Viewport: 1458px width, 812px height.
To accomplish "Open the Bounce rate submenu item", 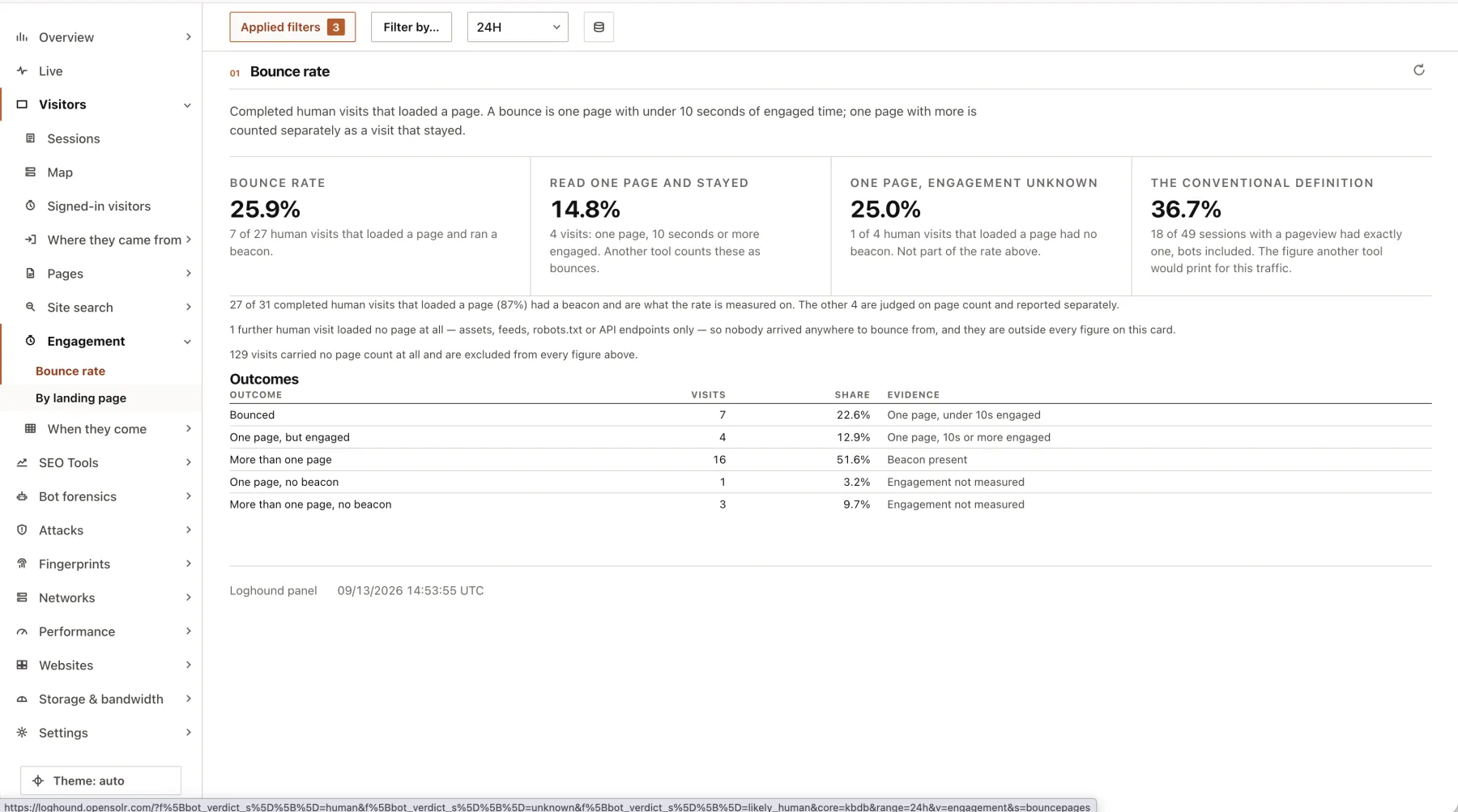I will 70,371.
